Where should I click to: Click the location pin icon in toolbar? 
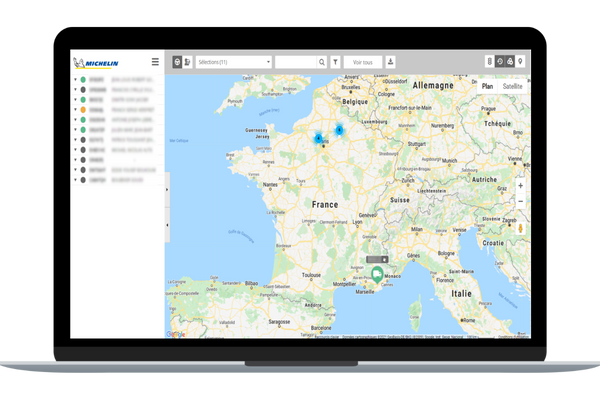pyautogui.click(x=520, y=61)
